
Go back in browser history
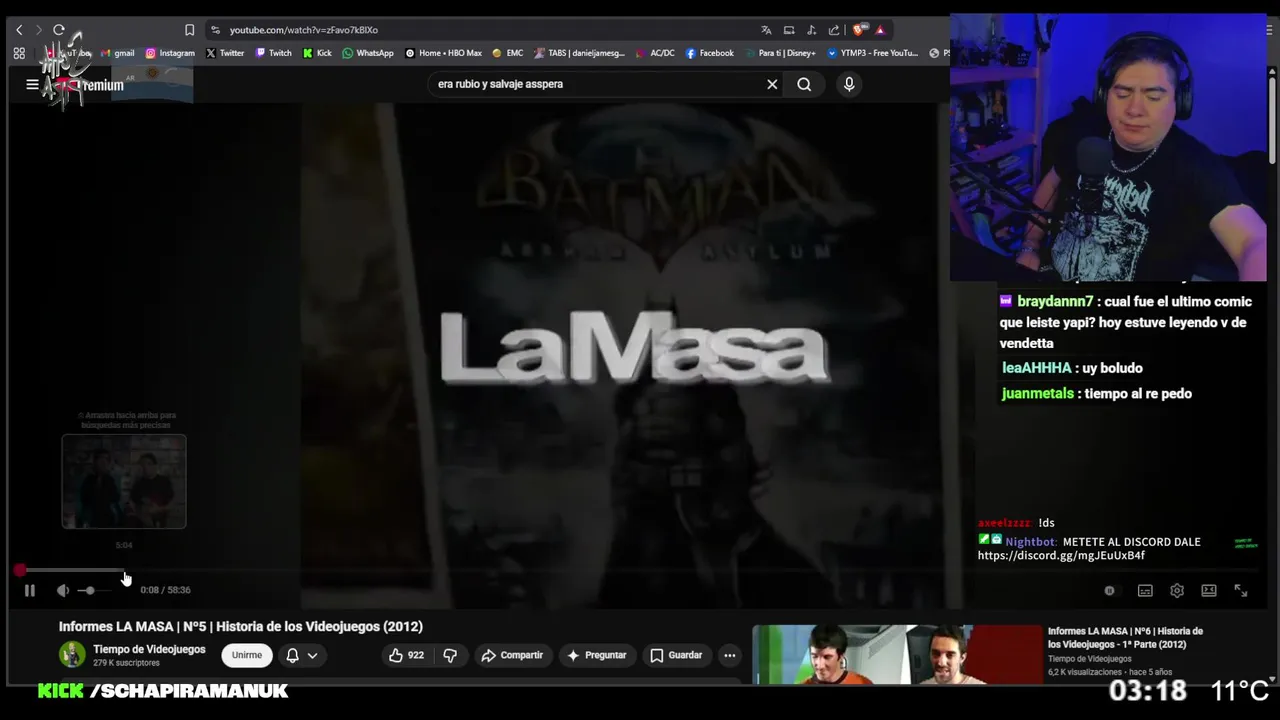click(19, 30)
